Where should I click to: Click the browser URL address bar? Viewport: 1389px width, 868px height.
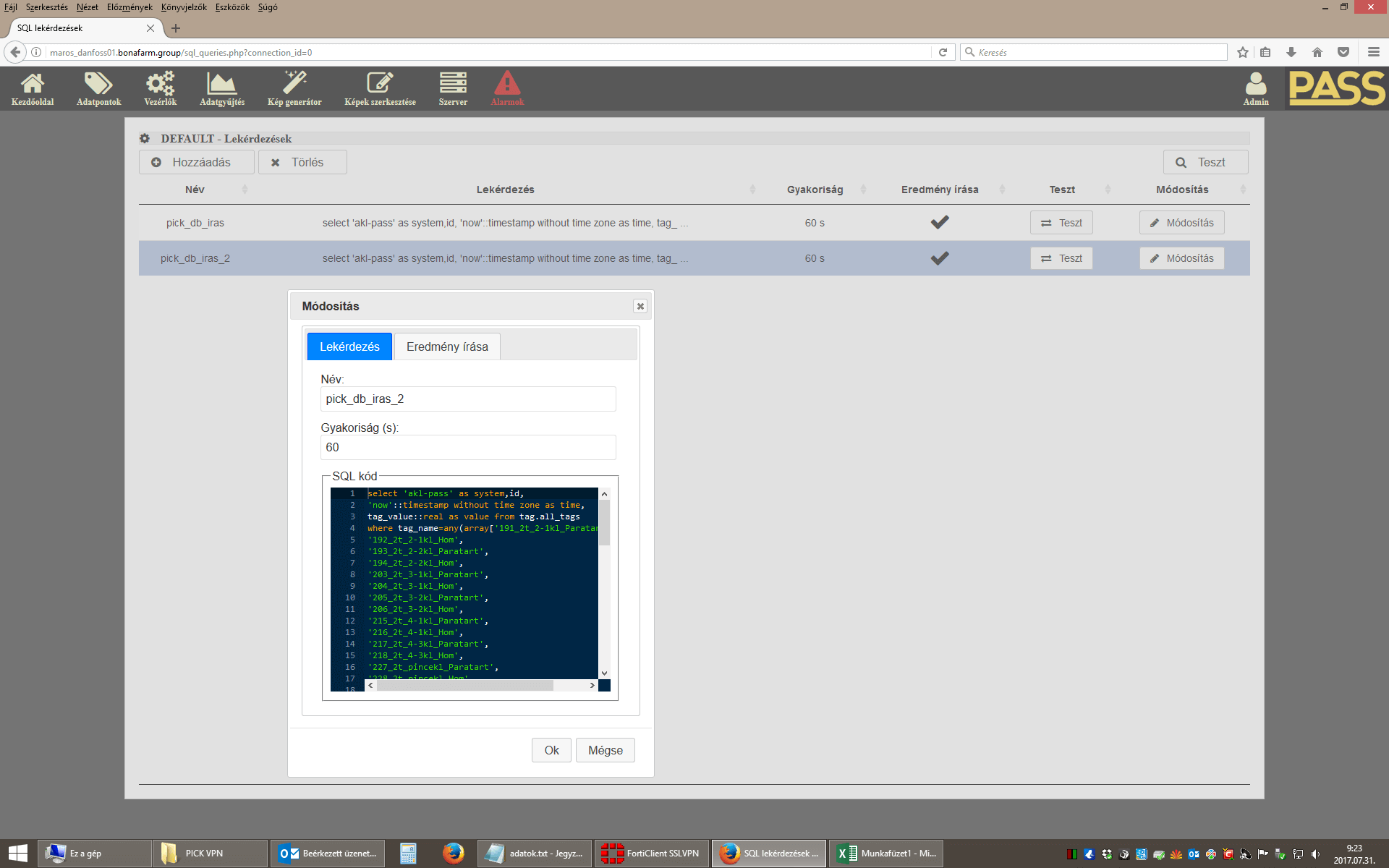click(488, 52)
